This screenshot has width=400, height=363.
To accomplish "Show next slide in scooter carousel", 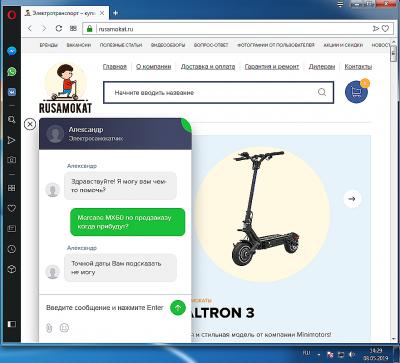I will (x=352, y=199).
